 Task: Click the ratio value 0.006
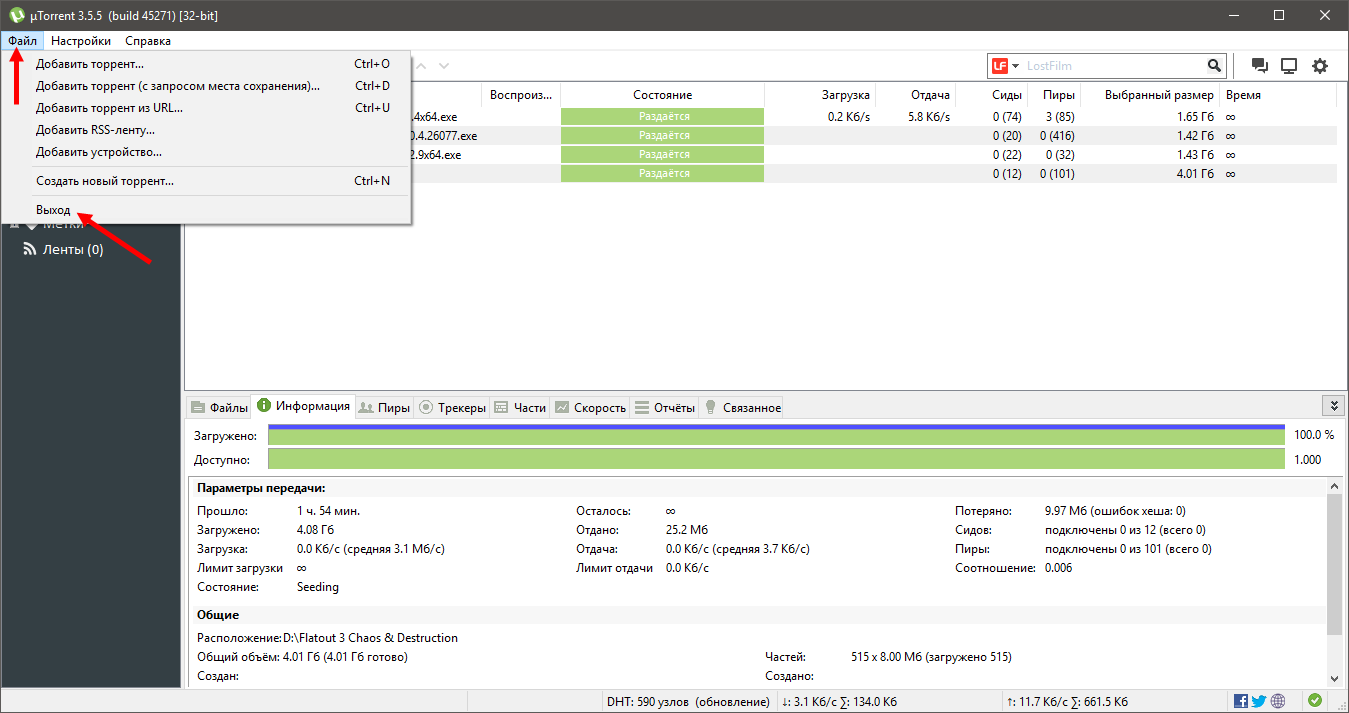pyautogui.click(x=1058, y=568)
